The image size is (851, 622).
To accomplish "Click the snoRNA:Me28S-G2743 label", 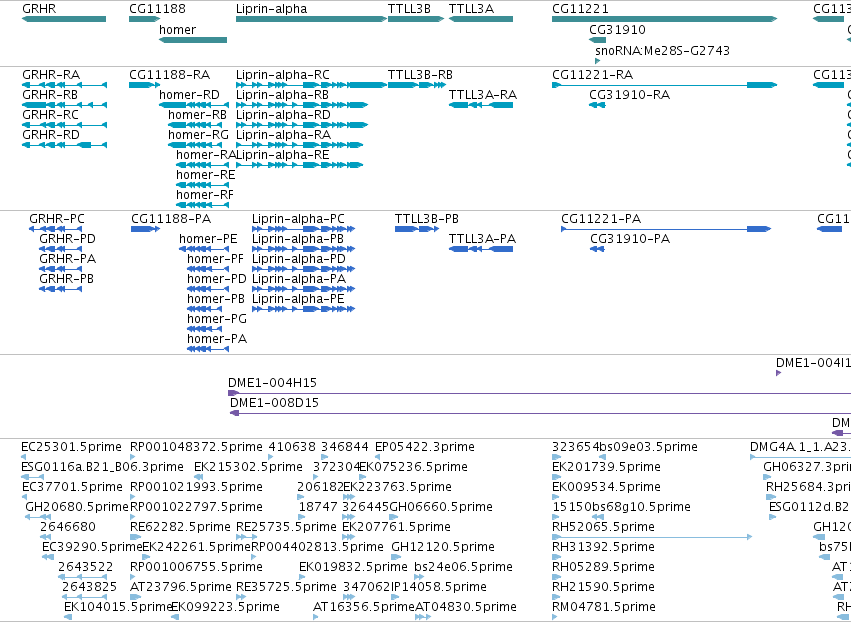I will point(663,50).
